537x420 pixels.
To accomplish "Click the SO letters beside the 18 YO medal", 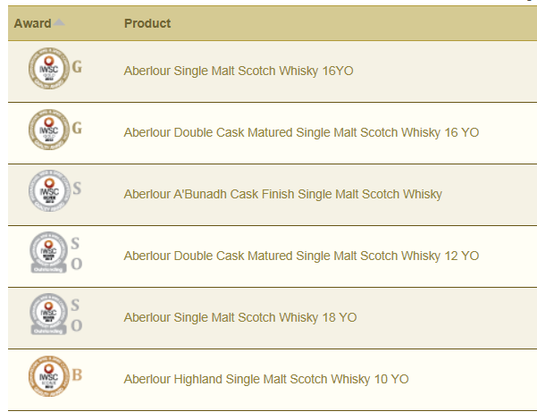I will (x=76, y=315).
